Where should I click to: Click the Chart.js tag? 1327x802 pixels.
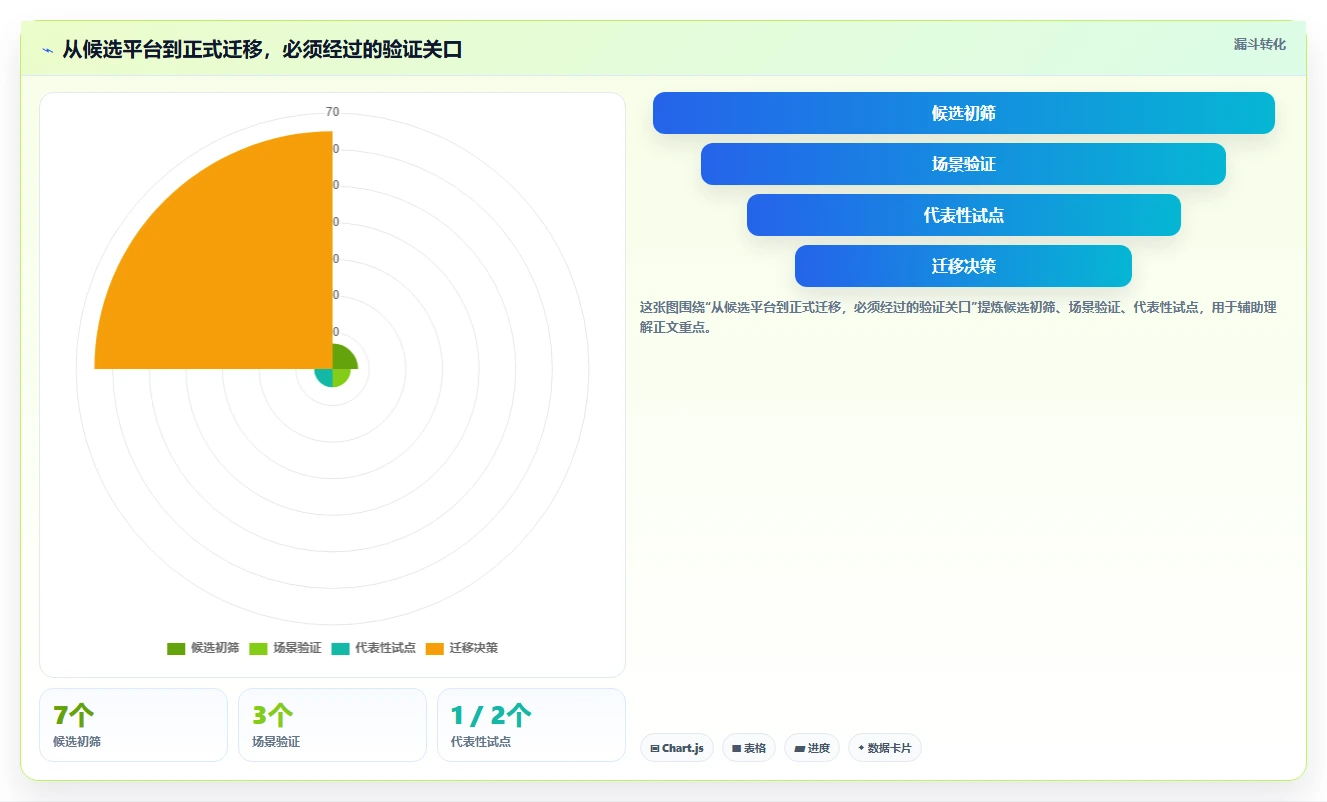click(x=677, y=748)
